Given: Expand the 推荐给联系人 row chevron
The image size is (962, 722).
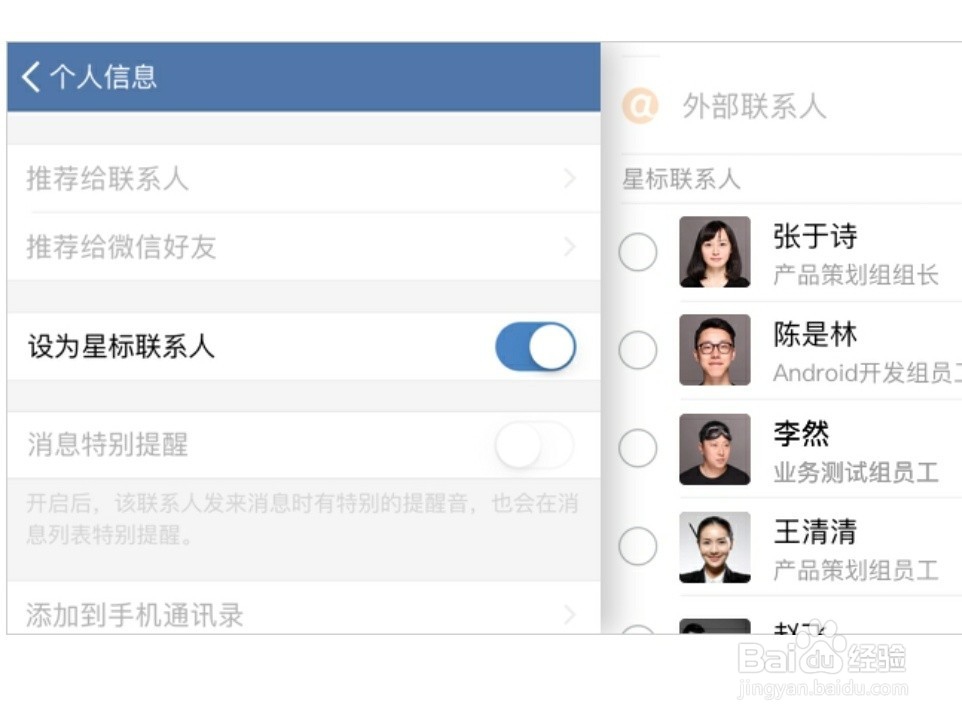Looking at the screenshot, I should click(569, 179).
